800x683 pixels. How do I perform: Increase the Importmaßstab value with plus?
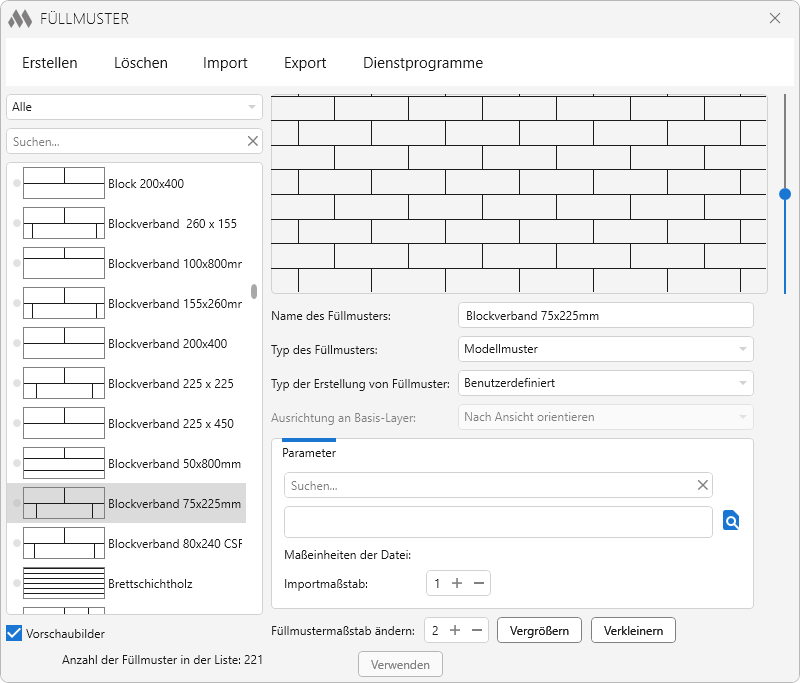click(456, 583)
